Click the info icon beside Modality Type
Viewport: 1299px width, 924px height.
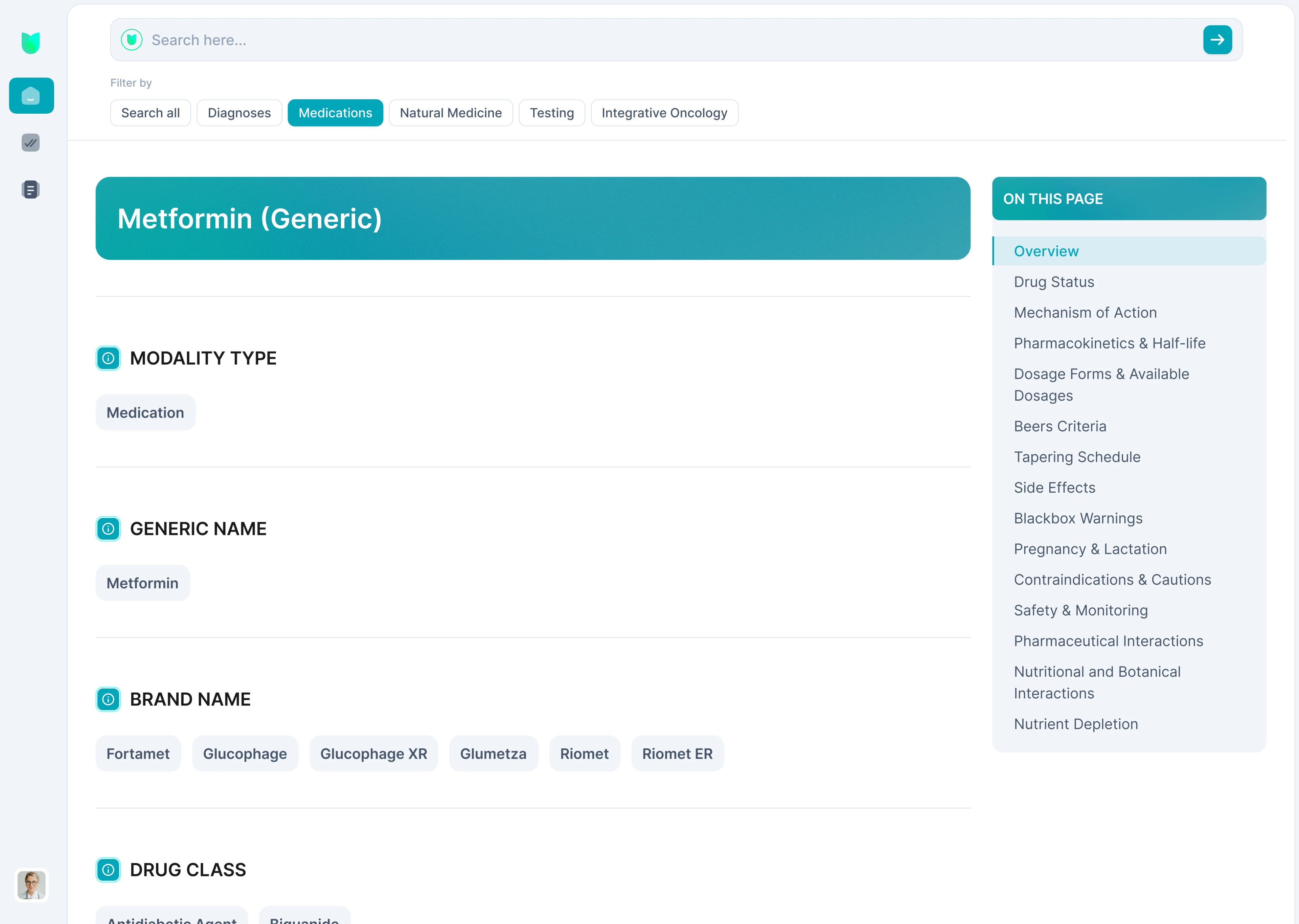click(x=108, y=358)
